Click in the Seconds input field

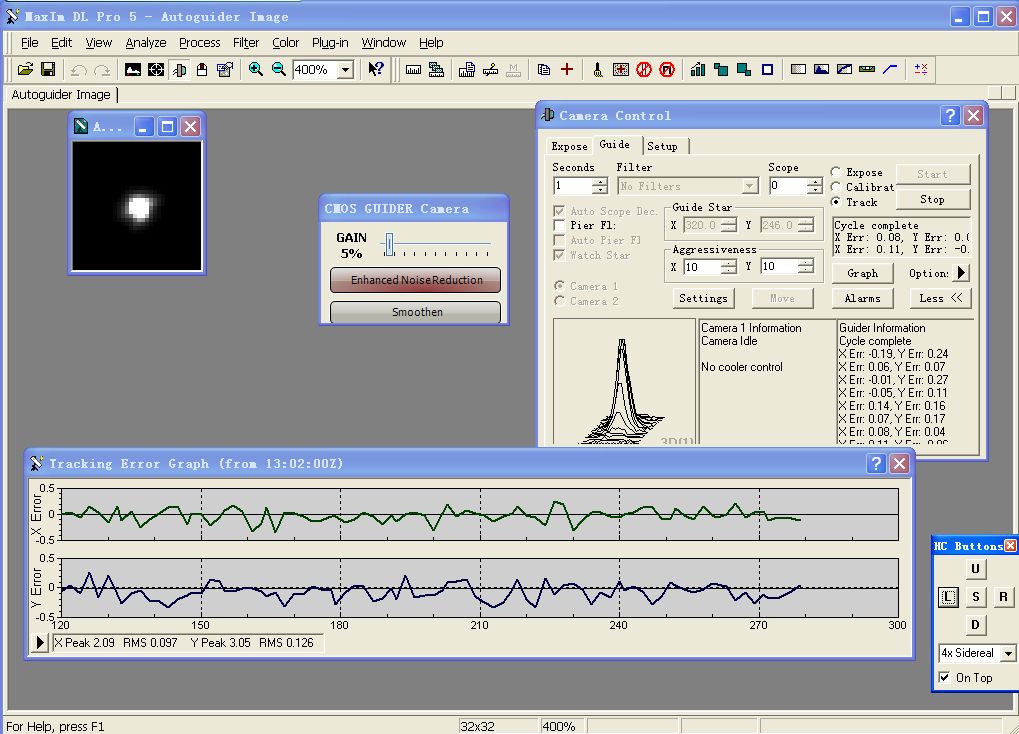click(x=573, y=186)
